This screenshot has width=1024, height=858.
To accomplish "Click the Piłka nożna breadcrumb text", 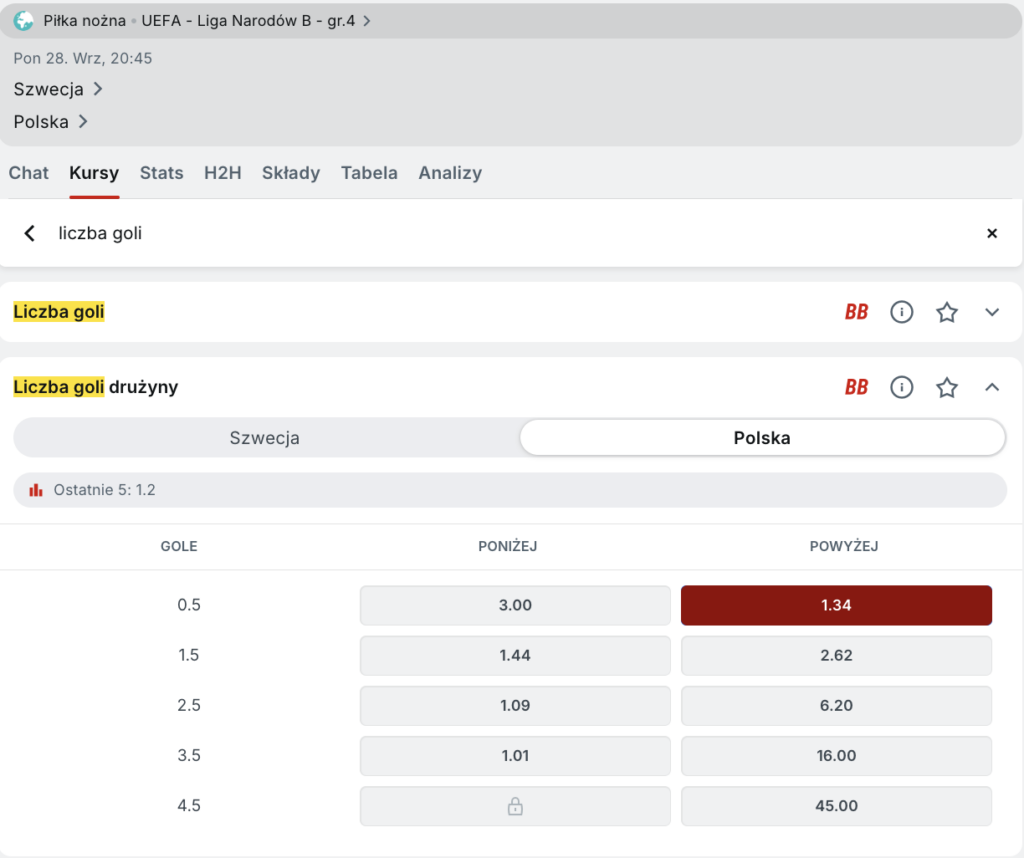I will tap(84, 21).
